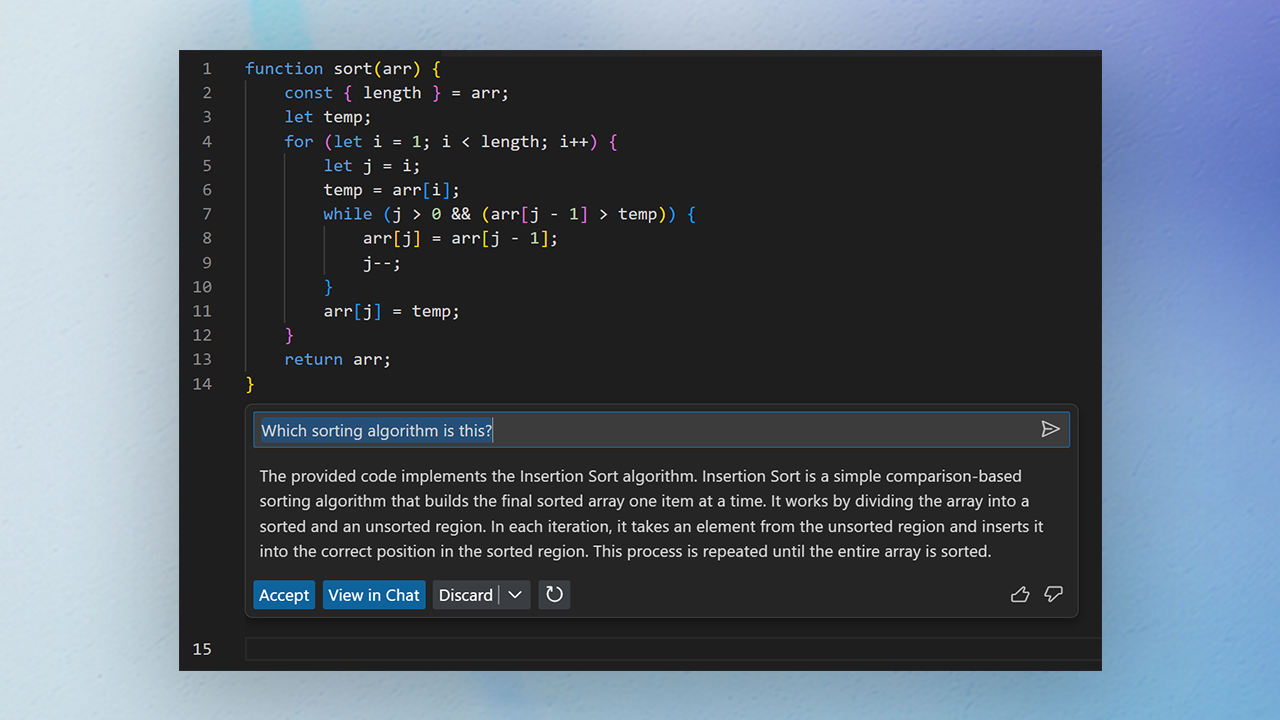The width and height of the screenshot is (1280, 720).
Task: Send the prompt with the paper plane icon
Action: 1051,429
